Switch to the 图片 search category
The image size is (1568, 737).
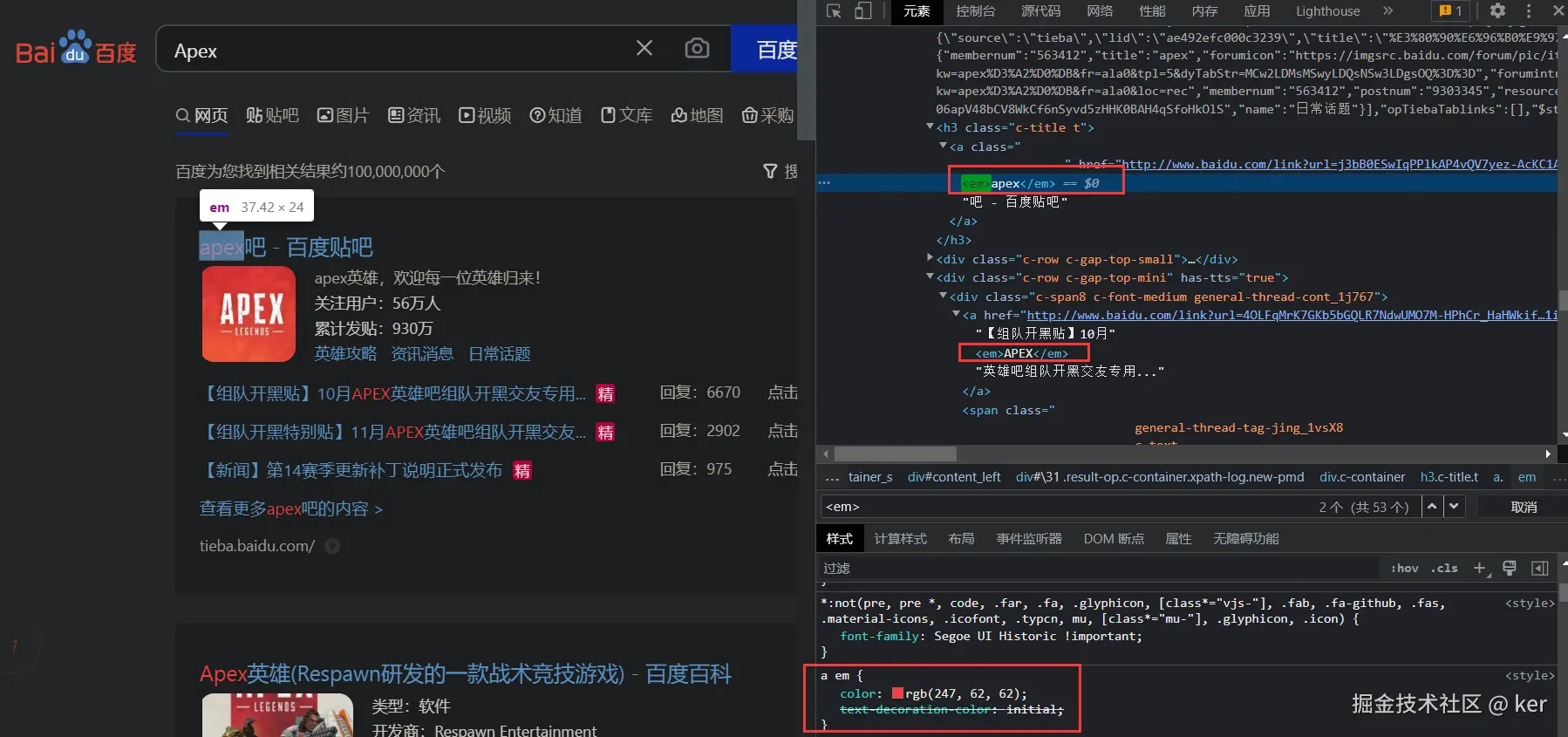(x=343, y=115)
